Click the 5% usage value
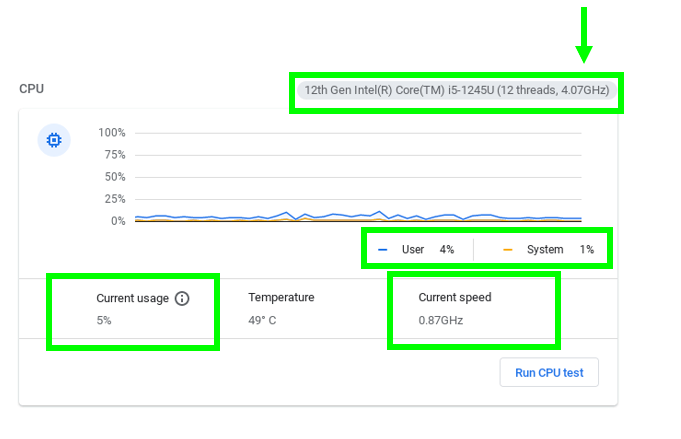Viewport: 681px width, 439px height. (x=104, y=320)
